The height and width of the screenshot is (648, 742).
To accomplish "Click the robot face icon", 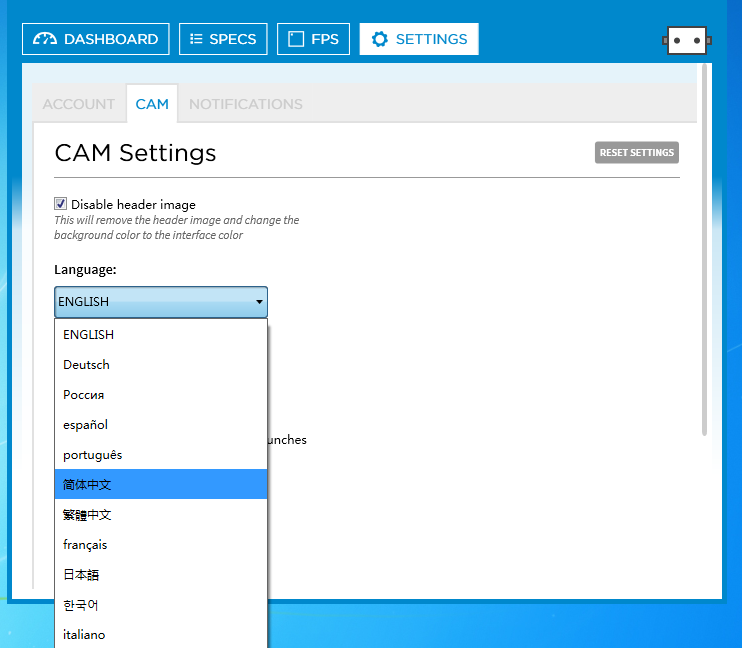I will coord(685,40).
